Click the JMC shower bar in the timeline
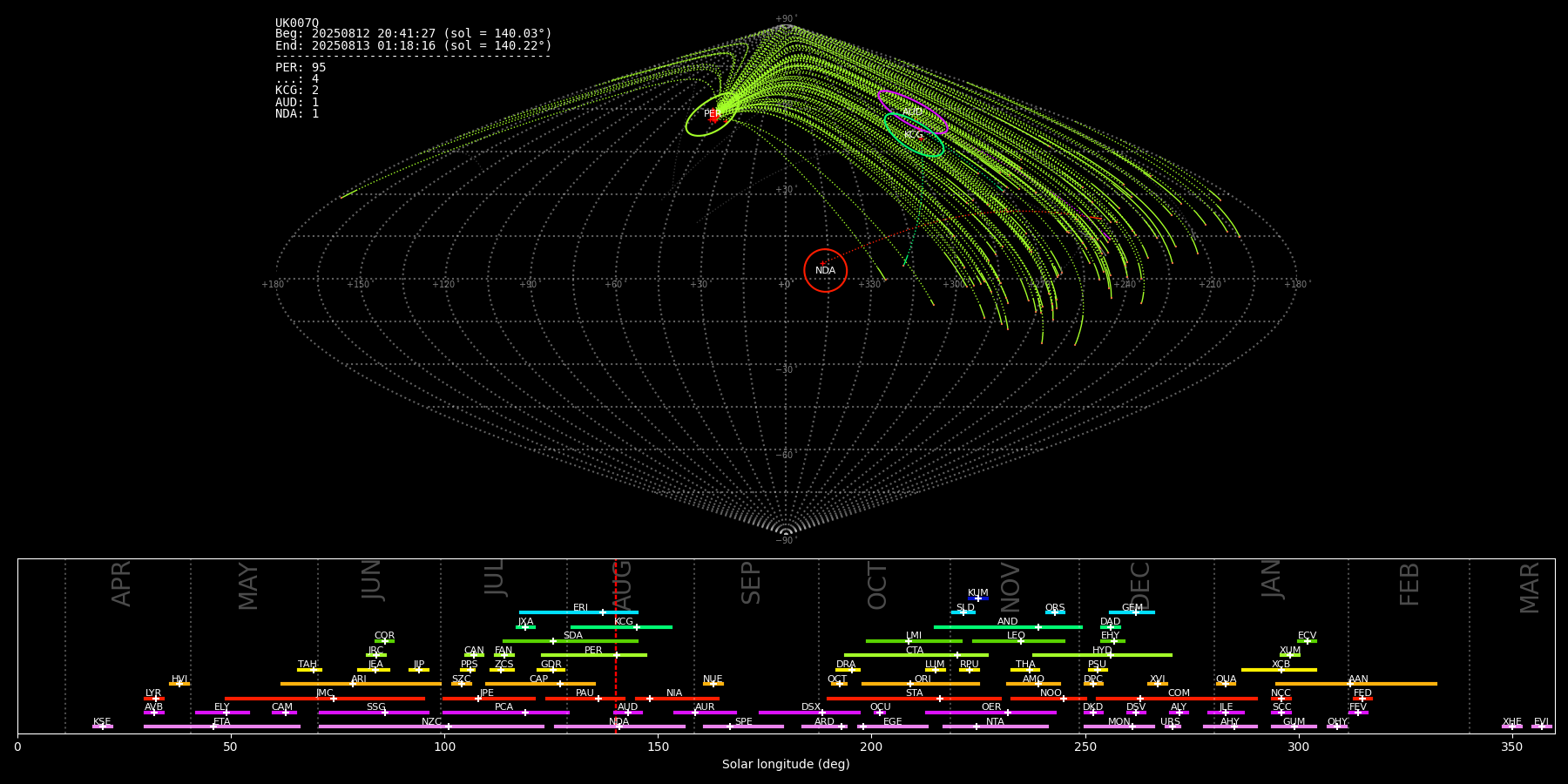This screenshot has height=784, width=1568. click(325, 699)
